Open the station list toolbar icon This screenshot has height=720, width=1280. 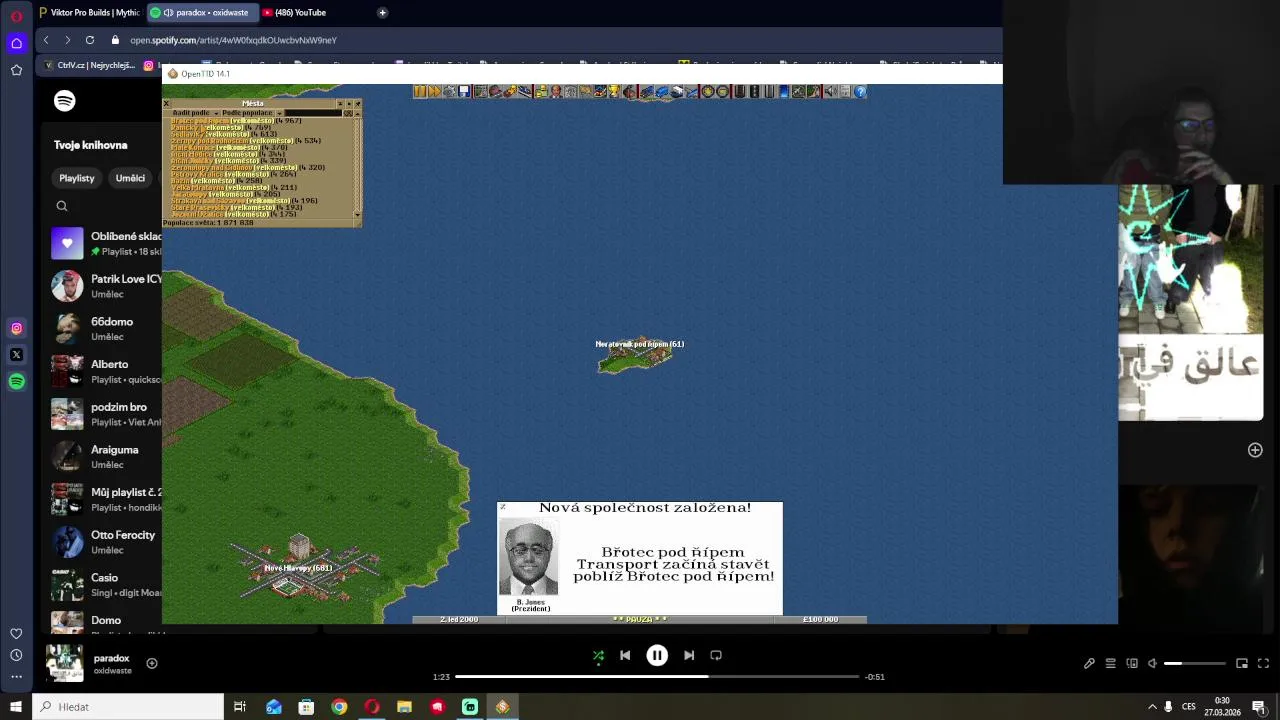[x=524, y=91]
